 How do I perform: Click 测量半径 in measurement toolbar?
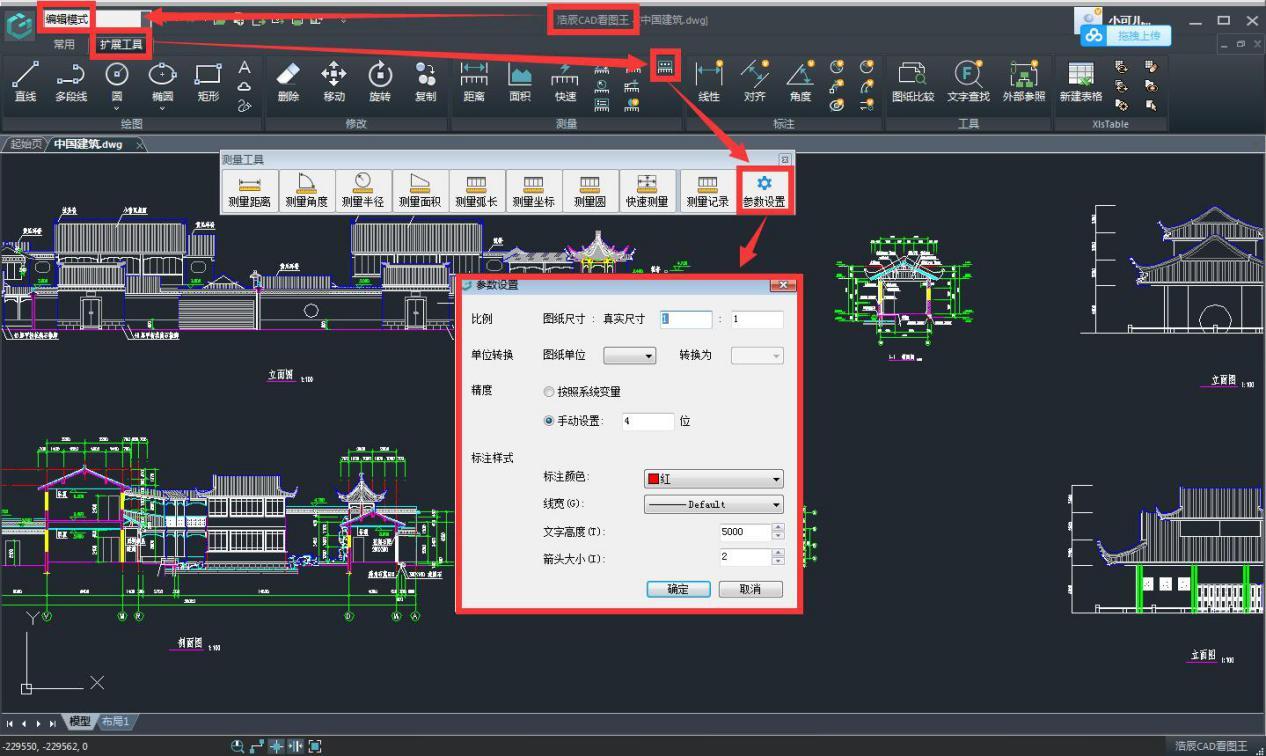point(363,190)
